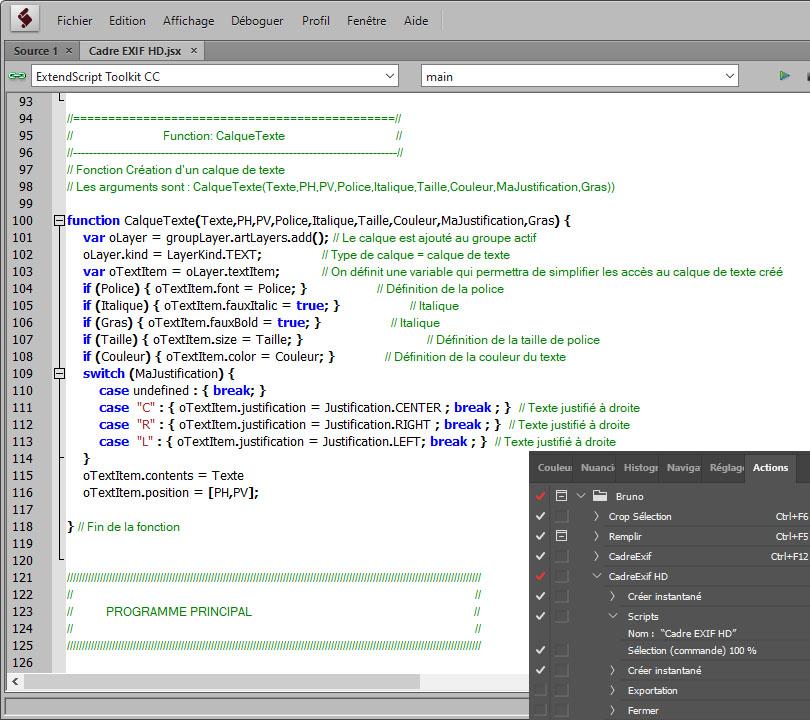Open the main engine dropdown
The height and width of the screenshot is (720, 810).
(x=730, y=76)
